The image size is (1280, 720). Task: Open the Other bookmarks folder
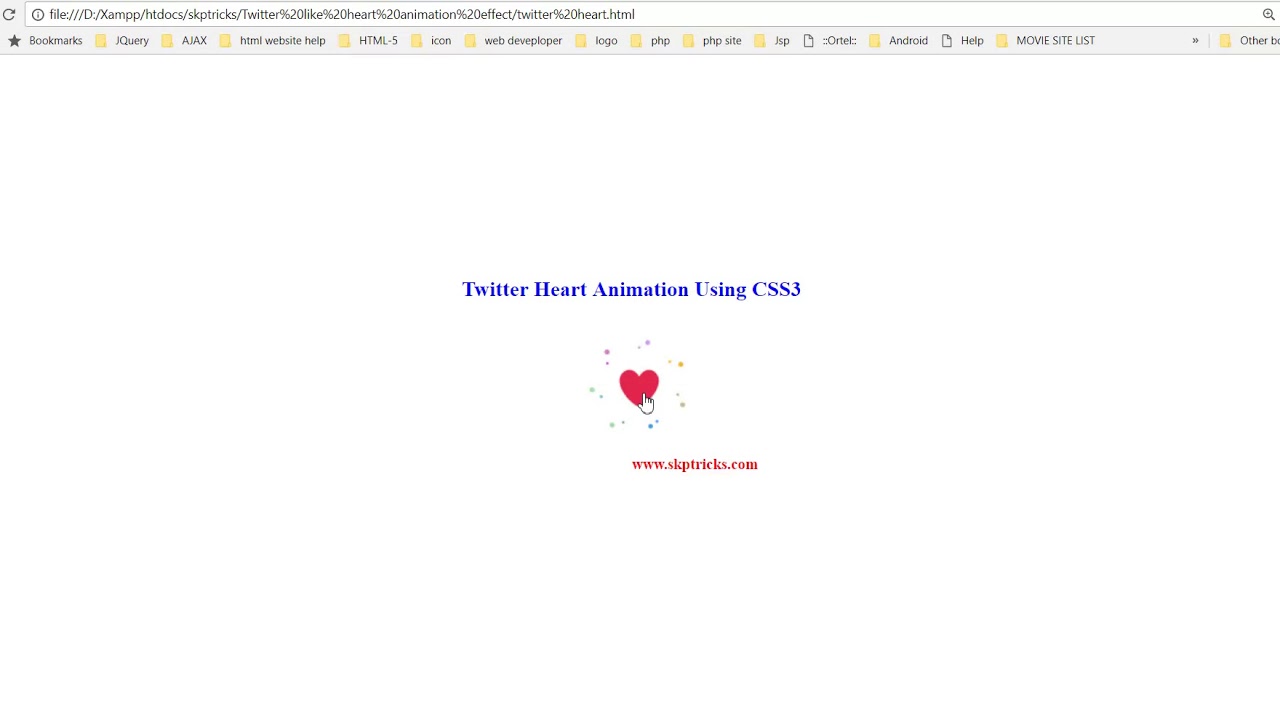point(1249,40)
